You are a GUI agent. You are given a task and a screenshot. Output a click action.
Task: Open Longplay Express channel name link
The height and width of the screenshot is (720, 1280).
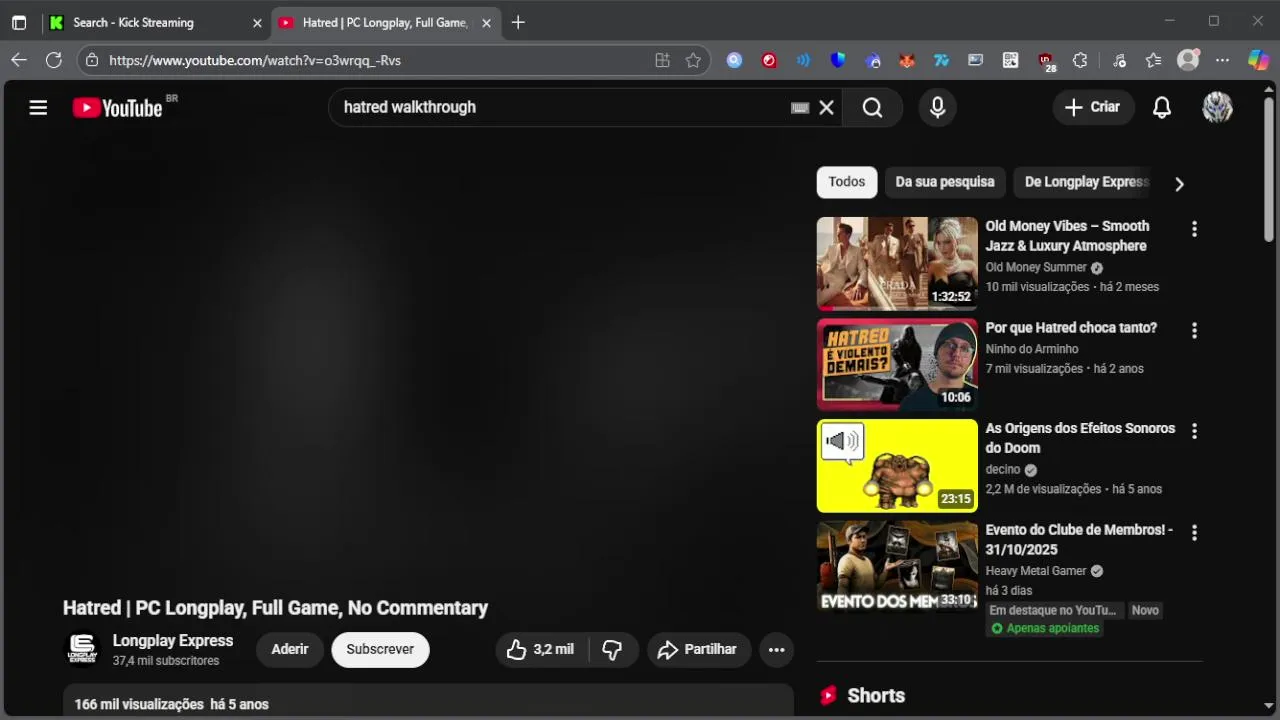[x=173, y=641]
